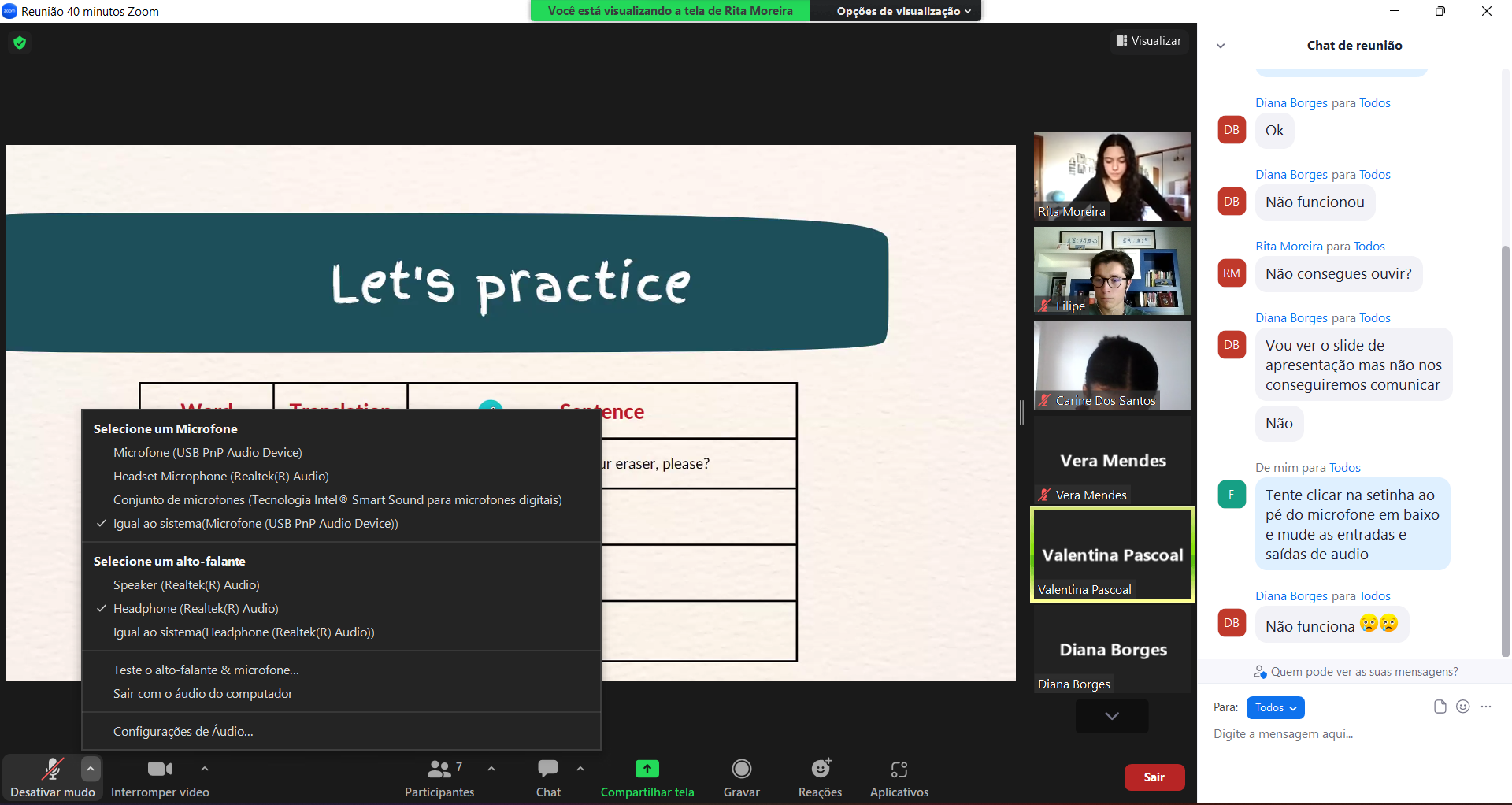Start recording with Gravar icon
Image resolution: width=1512 pixels, height=805 pixels.
click(742, 769)
